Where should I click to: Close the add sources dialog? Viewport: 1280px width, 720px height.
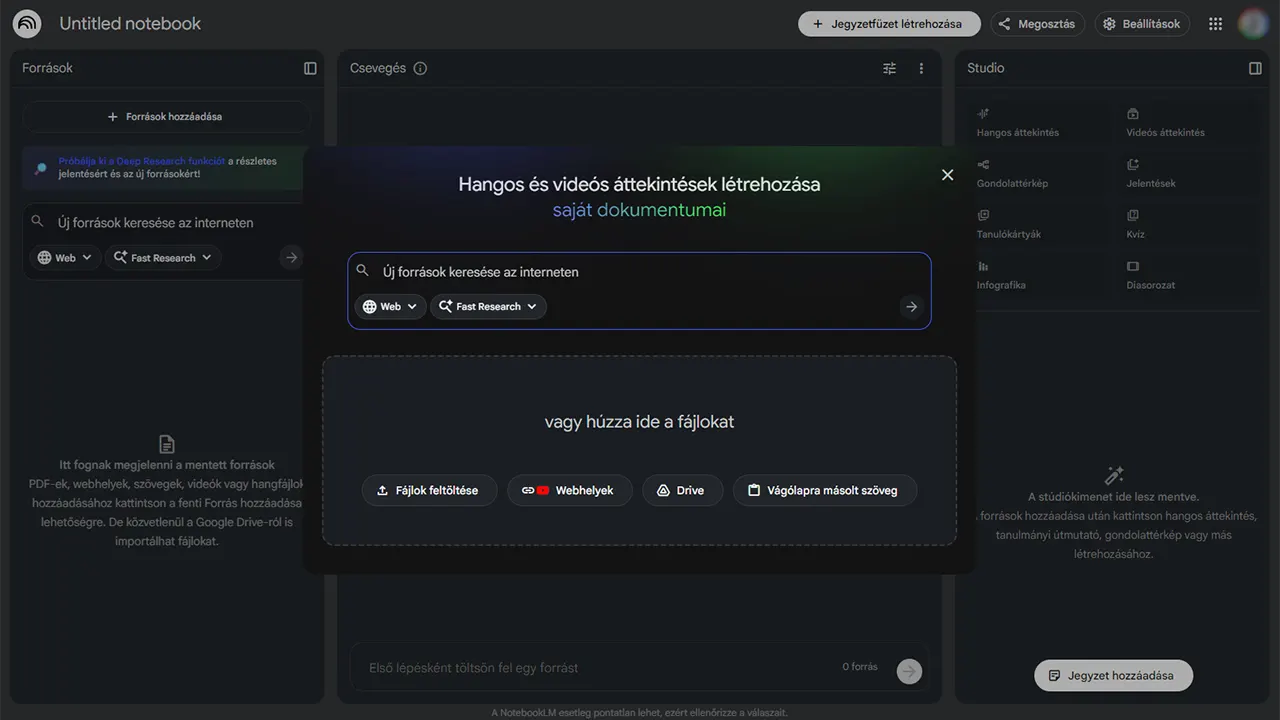tap(947, 175)
